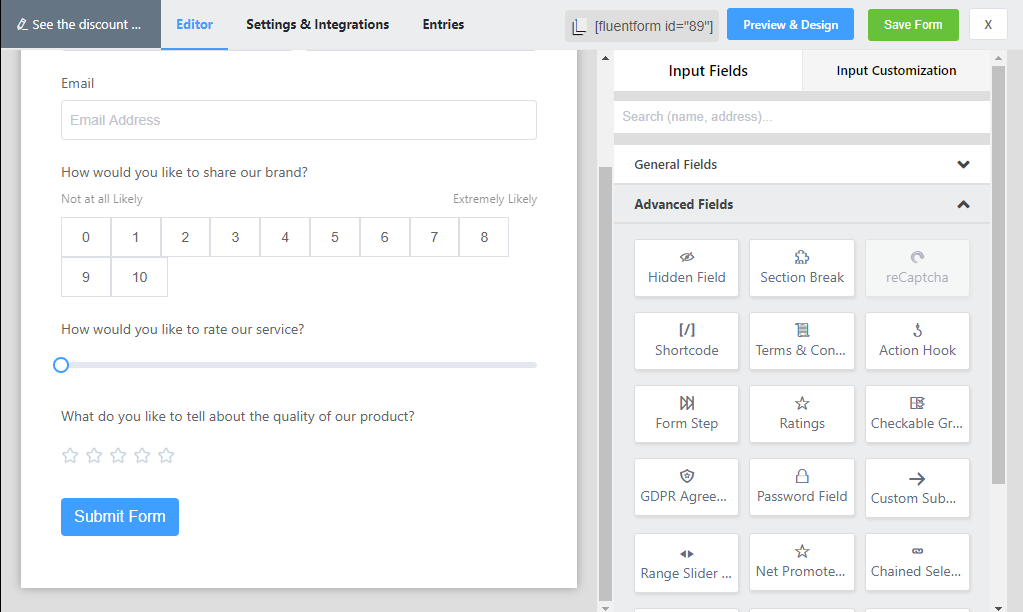
Task: Switch to the Input Customization tab
Action: point(896,71)
